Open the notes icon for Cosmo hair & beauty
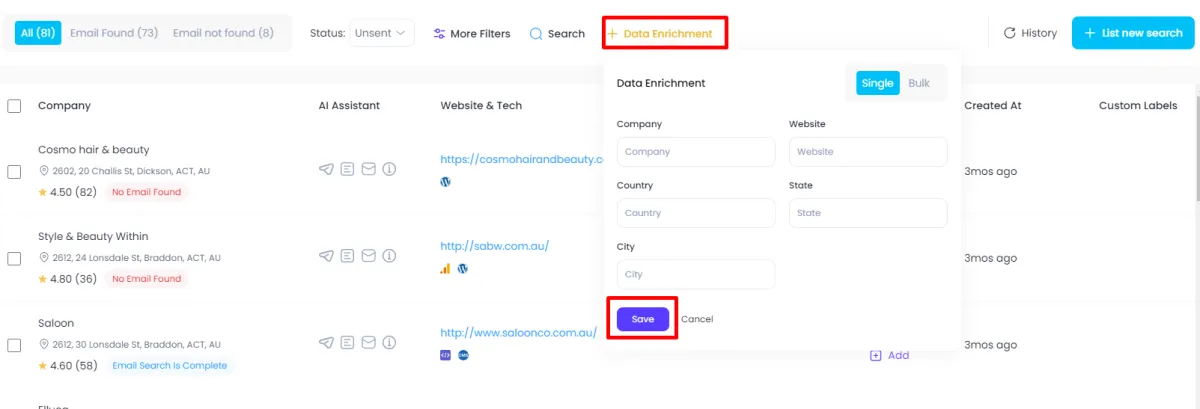The image size is (1200, 409). click(x=347, y=169)
